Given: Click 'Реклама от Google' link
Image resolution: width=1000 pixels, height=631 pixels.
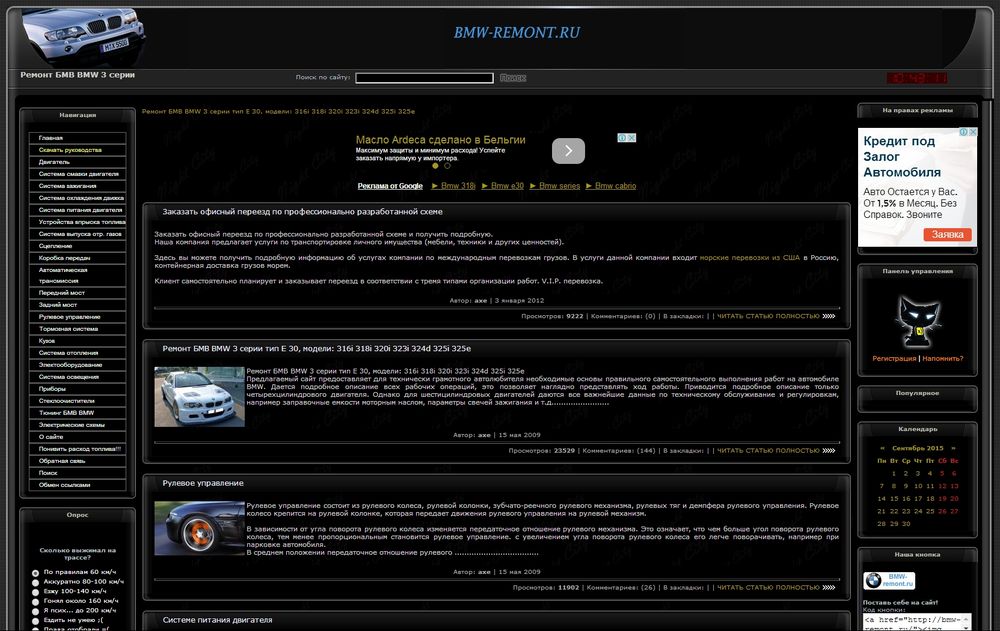Looking at the screenshot, I should [390, 186].
